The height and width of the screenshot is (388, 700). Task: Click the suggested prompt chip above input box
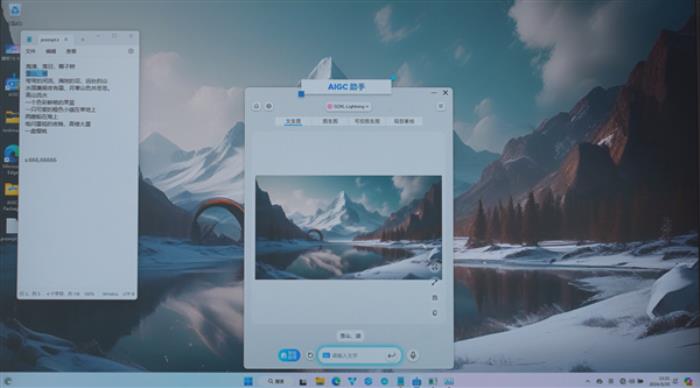(350, 336)
